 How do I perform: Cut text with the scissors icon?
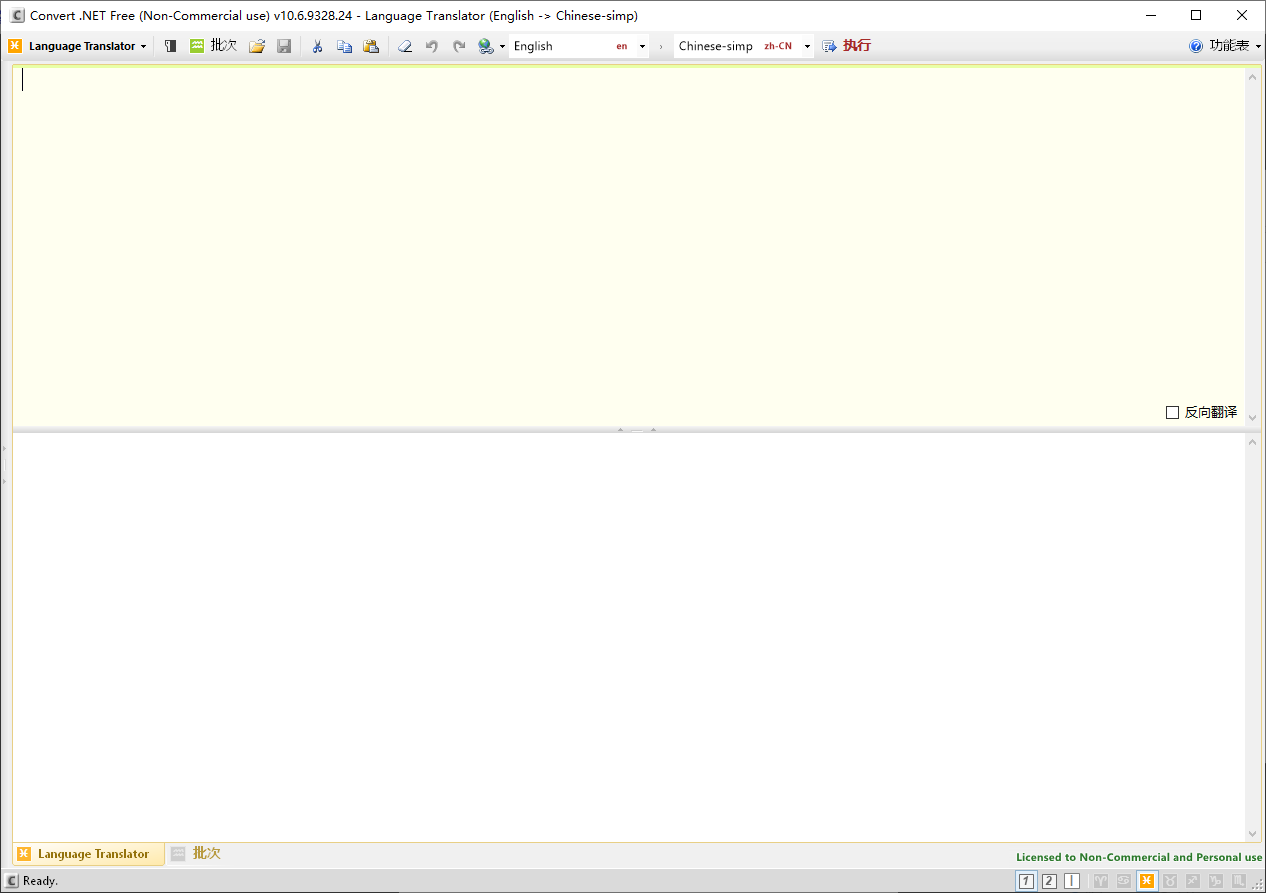pyautogui.click(x=317, y=46)
